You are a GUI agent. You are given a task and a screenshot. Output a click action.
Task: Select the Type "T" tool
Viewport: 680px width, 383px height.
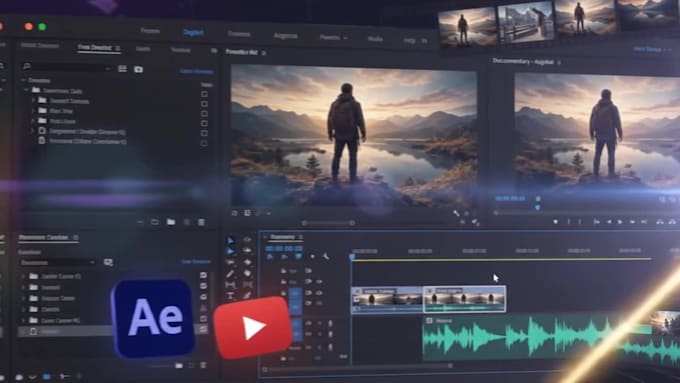click(x=230, y=296)
